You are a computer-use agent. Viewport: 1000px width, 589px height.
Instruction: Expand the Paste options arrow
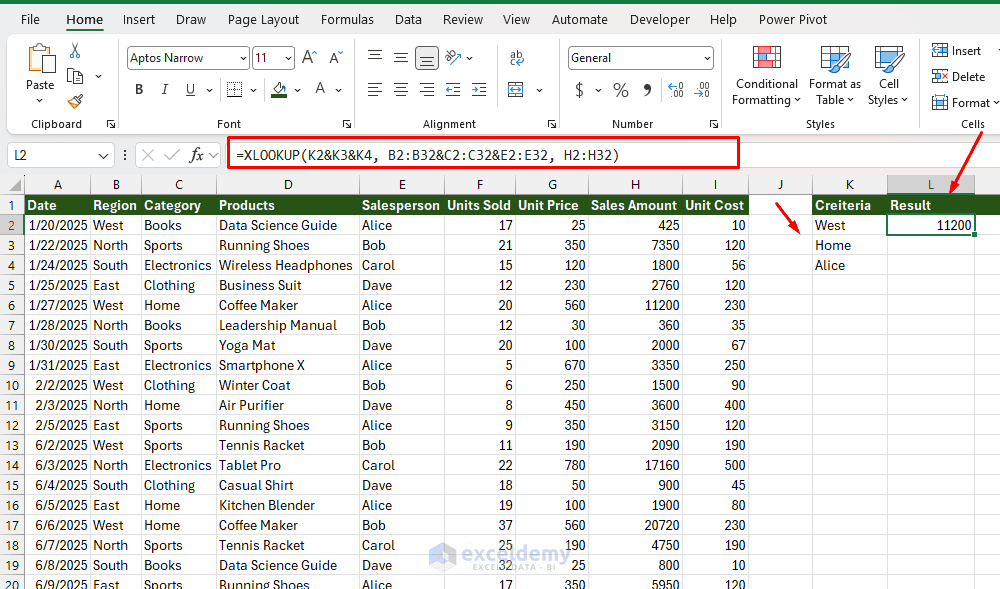pyautogui.click(x=40, y=101)
